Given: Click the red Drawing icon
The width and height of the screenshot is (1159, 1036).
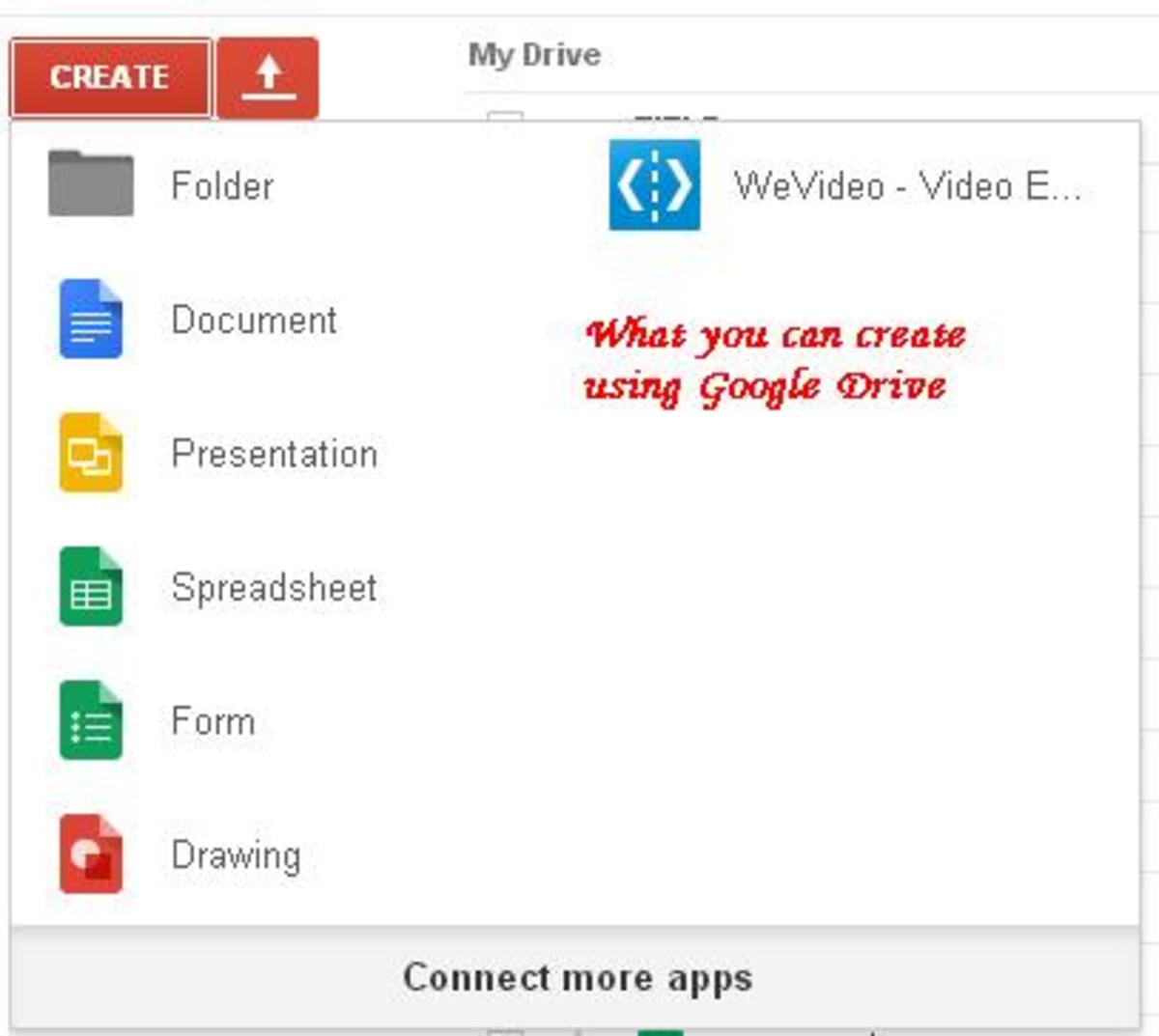Looking at the screenshot, I should coord(92,853).
